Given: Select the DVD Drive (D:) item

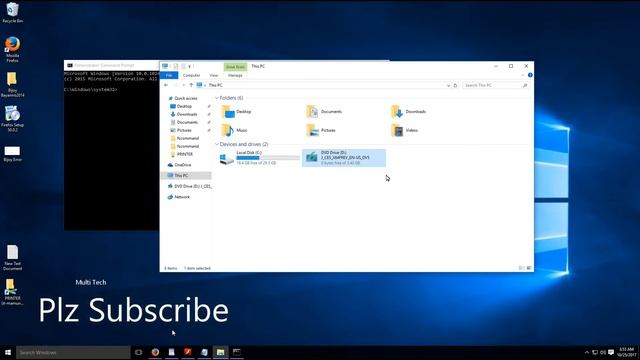Looking at the screenshot, I should point(344,158).
